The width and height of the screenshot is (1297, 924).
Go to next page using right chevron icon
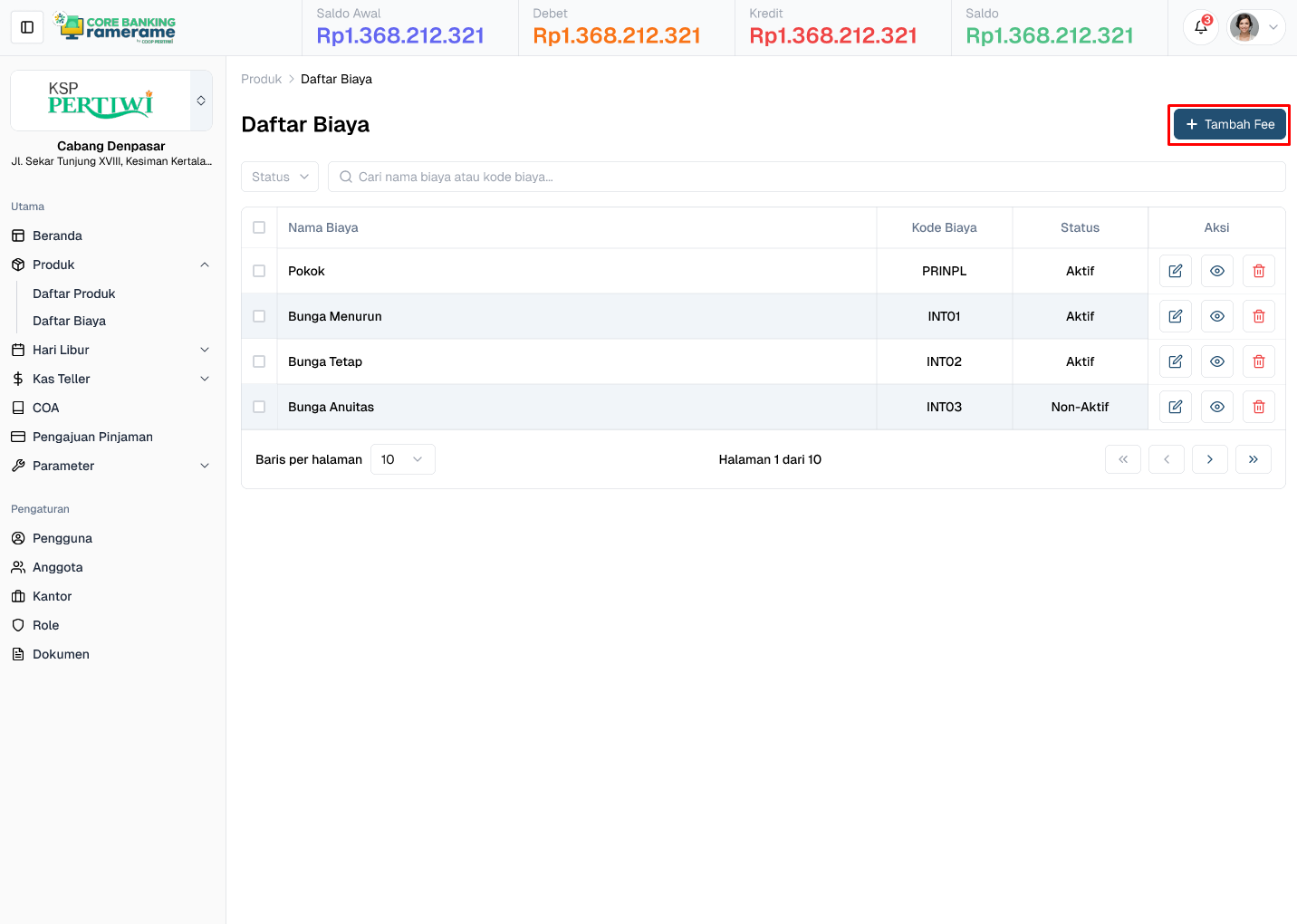(1210, 459)
